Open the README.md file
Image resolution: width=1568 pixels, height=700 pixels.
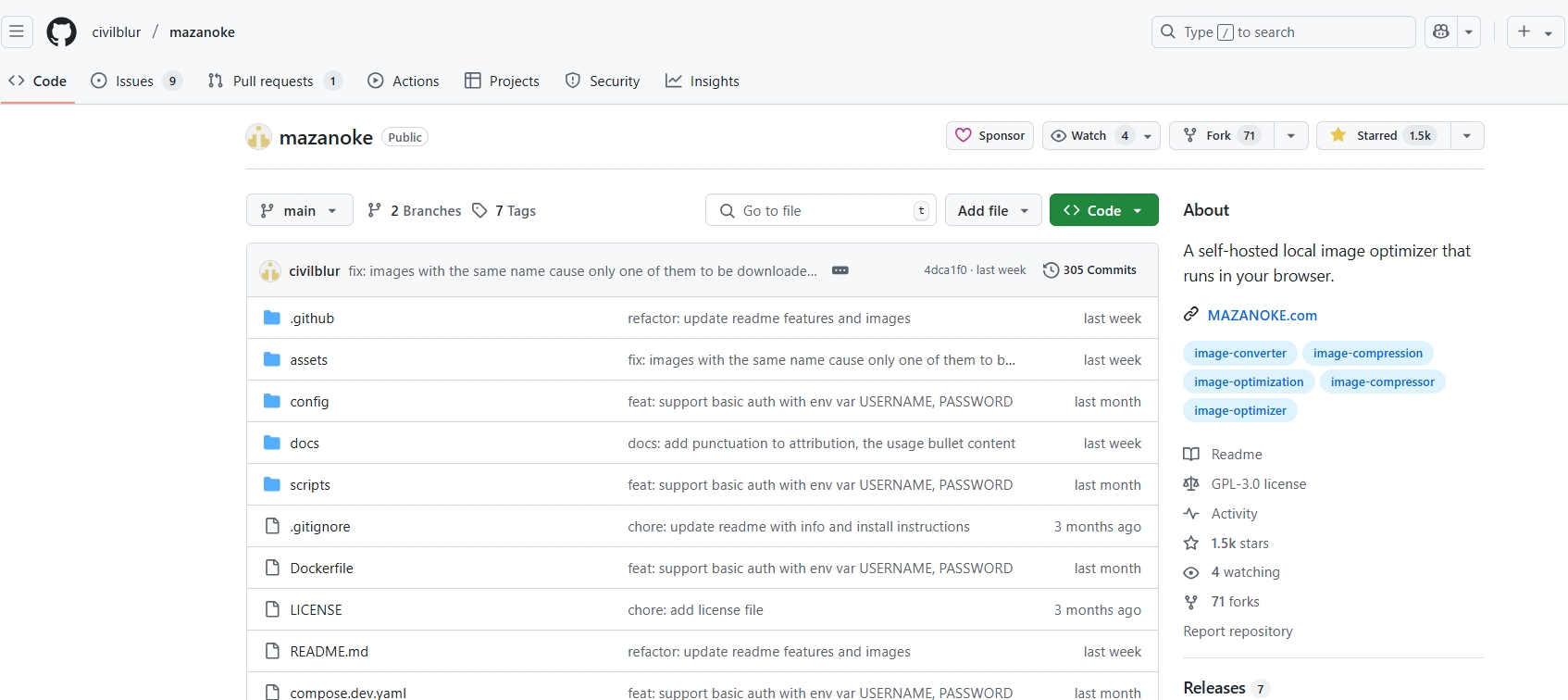(x=329, y=651)
